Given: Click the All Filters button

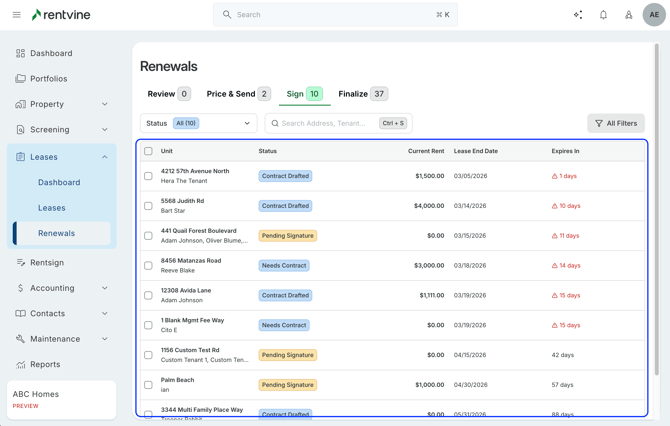Looking at the screenshot, I should [x=616, y=124].
